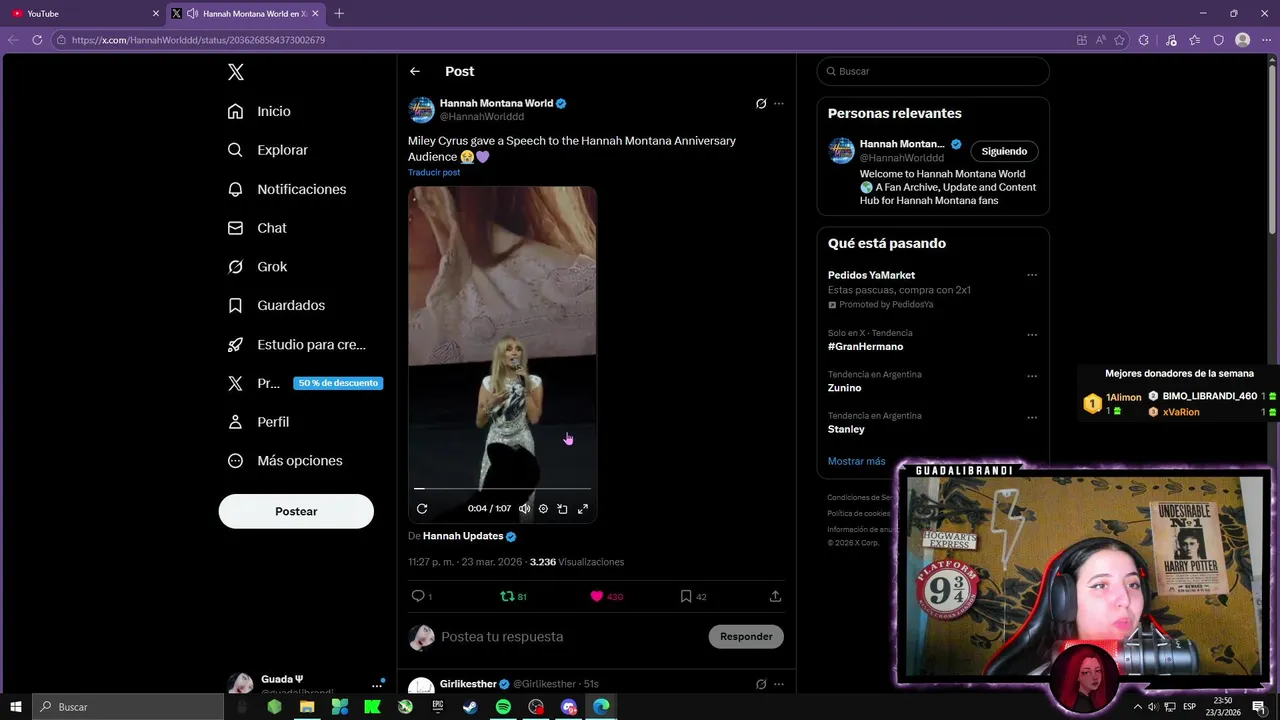1280x720 pixels.
Task: Close the YouTube tab
Action: click(155, 13)
